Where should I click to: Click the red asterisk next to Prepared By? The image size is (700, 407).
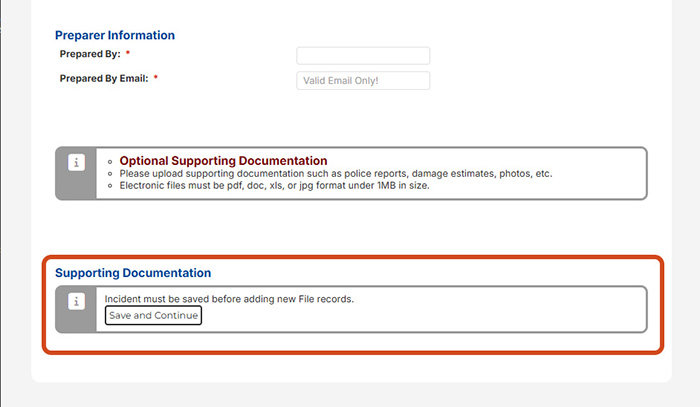(128, 54)
